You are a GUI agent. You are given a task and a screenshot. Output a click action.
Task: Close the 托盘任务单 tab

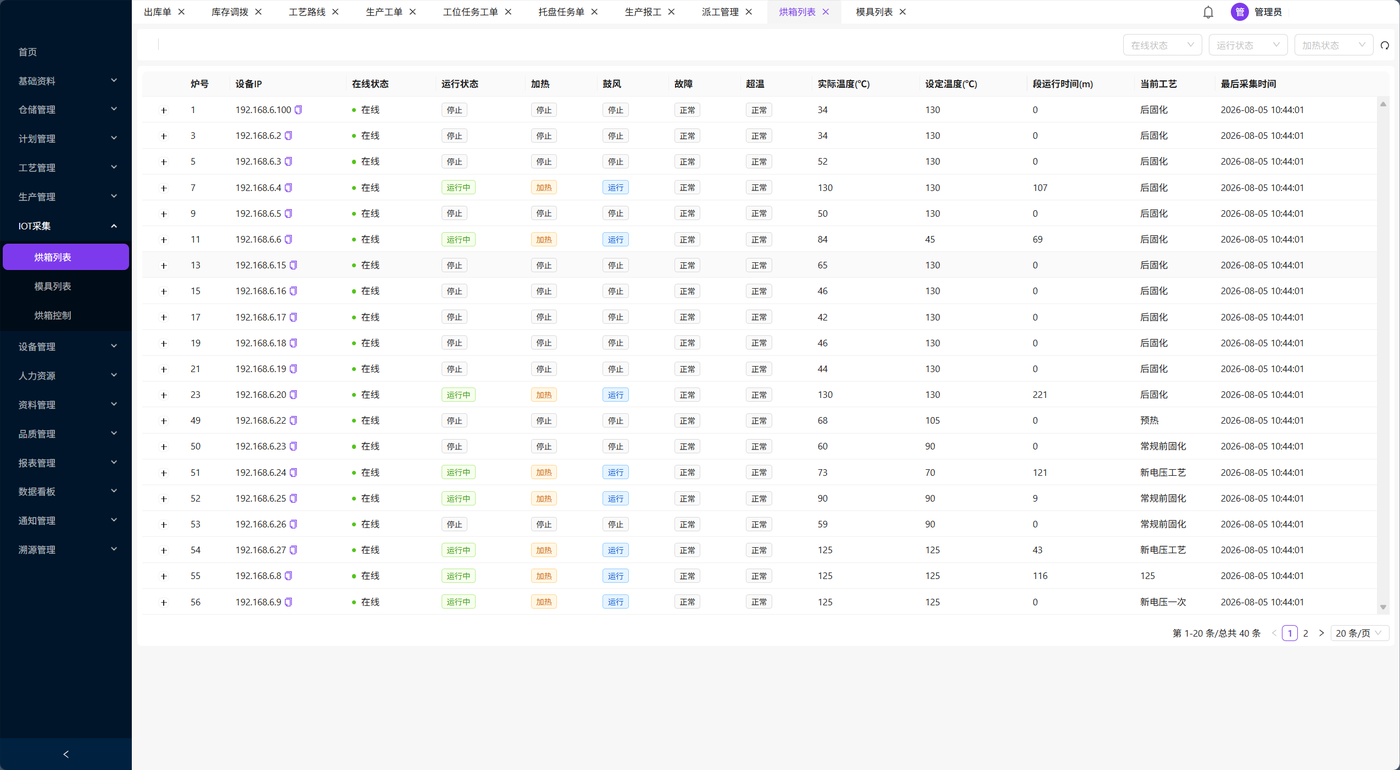594,12
